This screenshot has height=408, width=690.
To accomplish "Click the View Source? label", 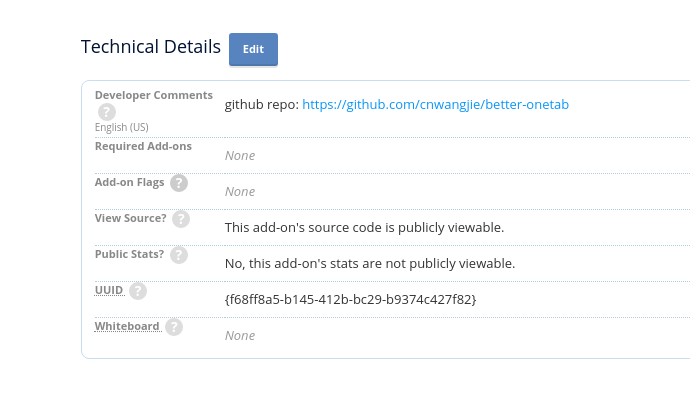I will pos(131,218).
